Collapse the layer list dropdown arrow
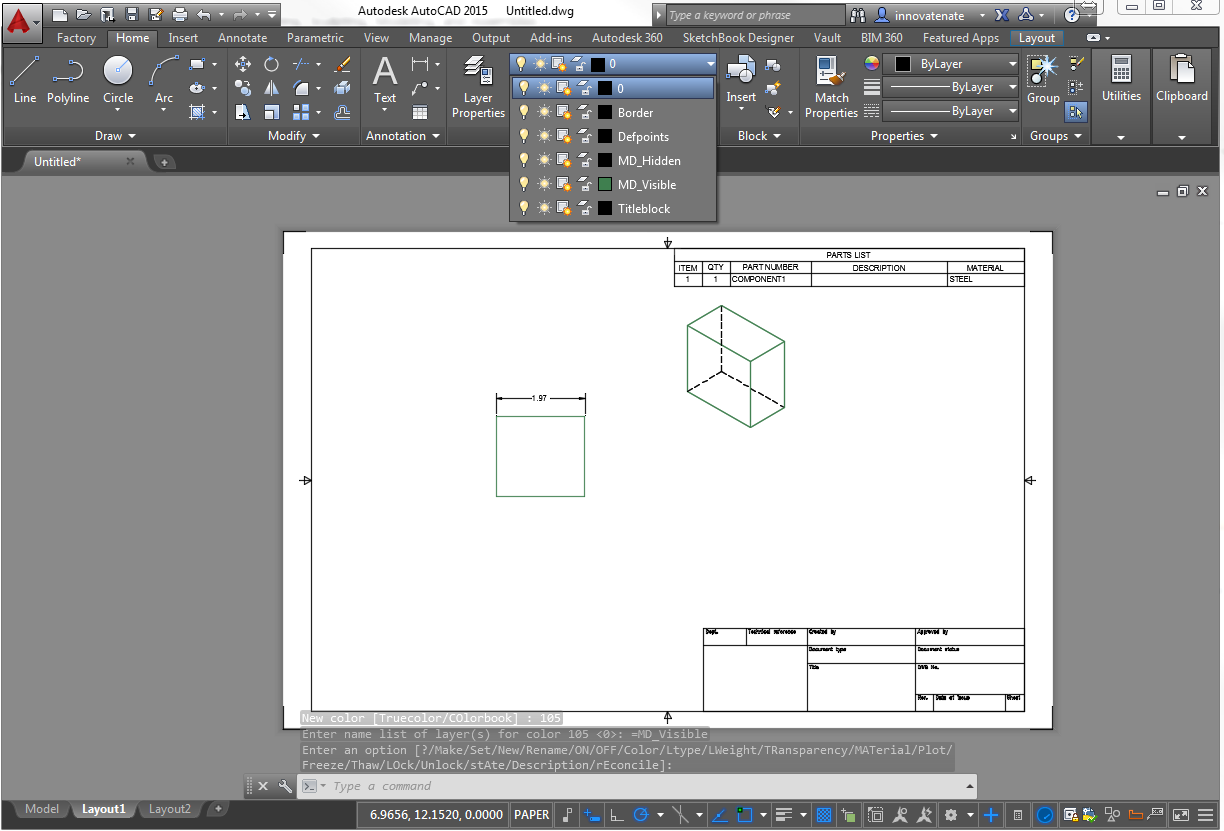1224x831 pixels. coord(710,64)
